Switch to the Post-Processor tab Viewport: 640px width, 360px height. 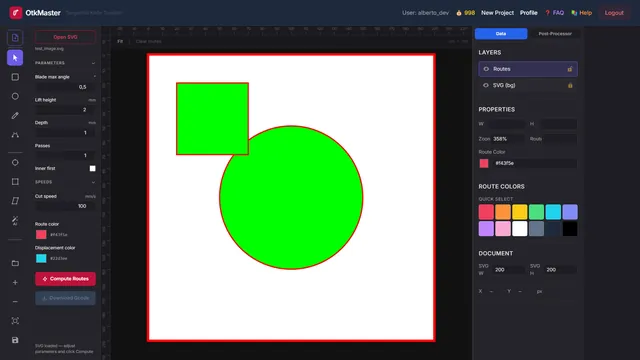pyautogui.click(x=555, y=33)
